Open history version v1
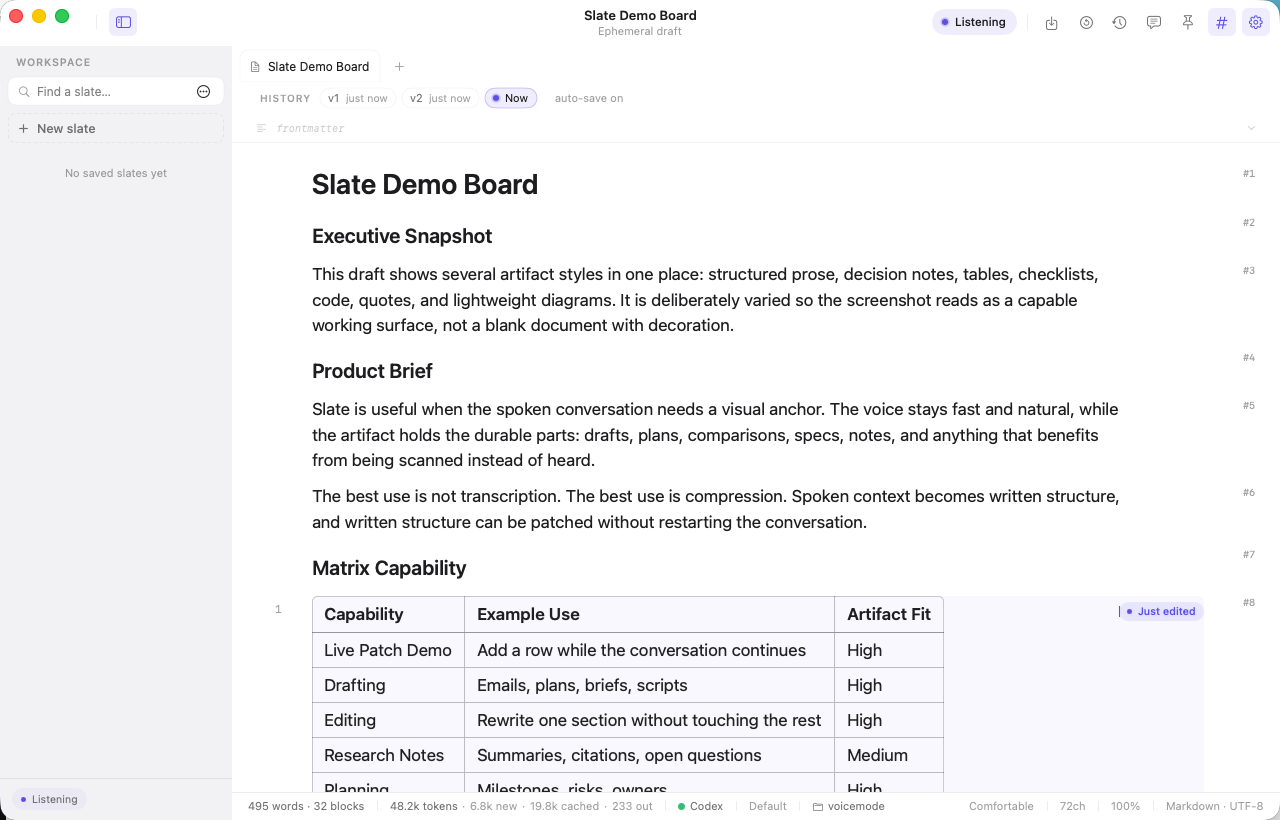The width and height of the screenshot is (1280, 820). [x=358, y=98]
